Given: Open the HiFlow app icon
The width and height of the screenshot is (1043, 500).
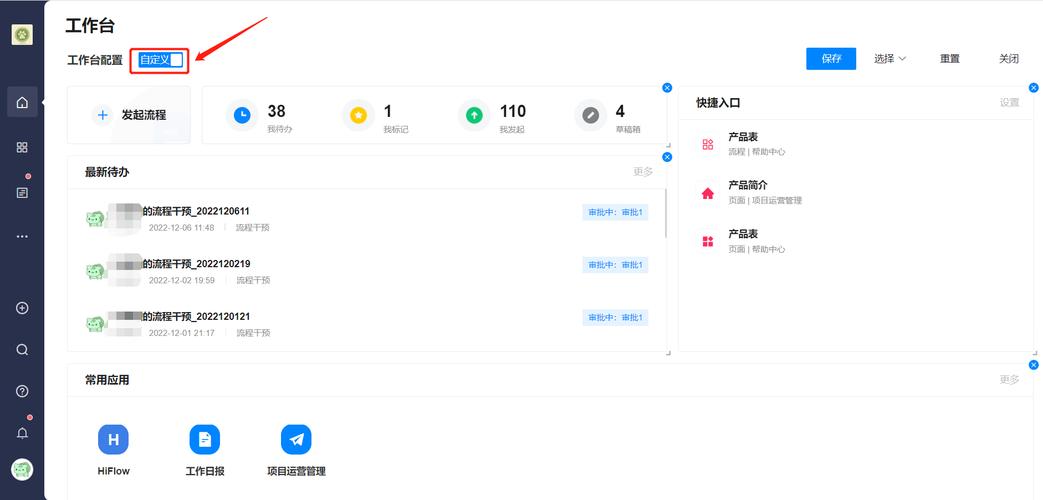Looking at the screenshot, I should click(x=113, y=439).
